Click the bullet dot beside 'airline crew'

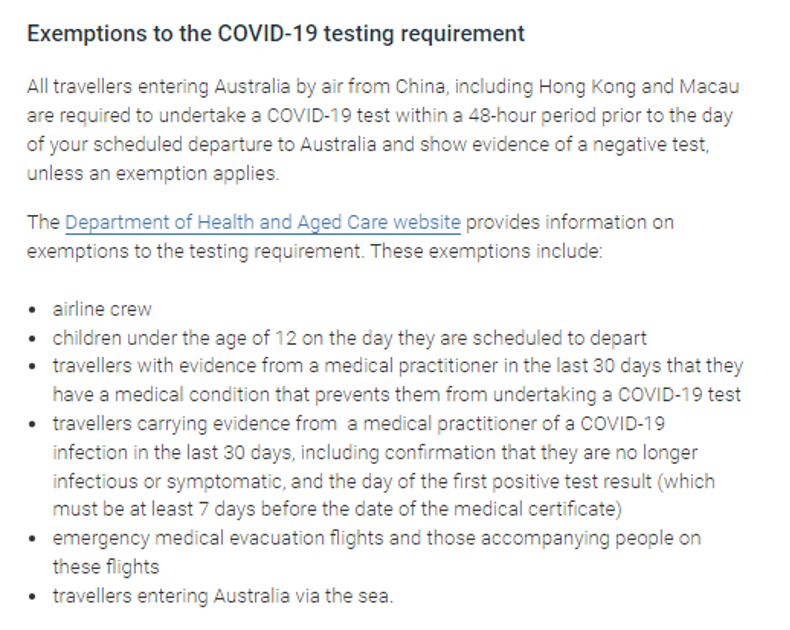click(35, 310)
